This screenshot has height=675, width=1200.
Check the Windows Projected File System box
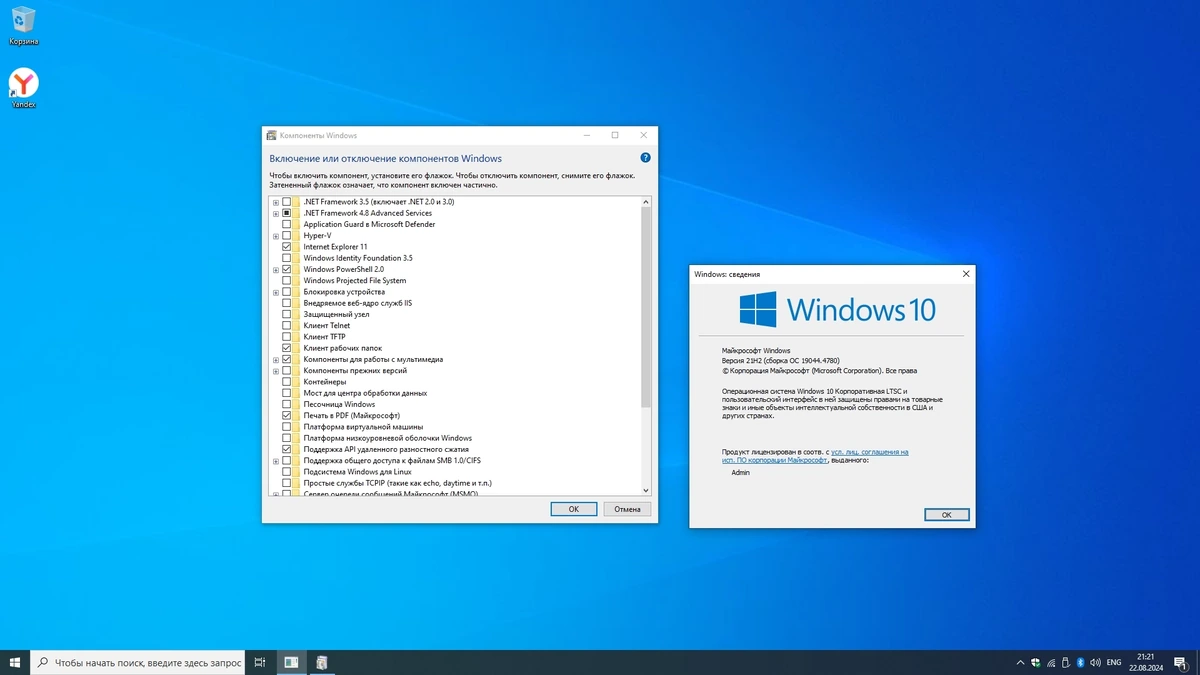click(x=287, y=280)
